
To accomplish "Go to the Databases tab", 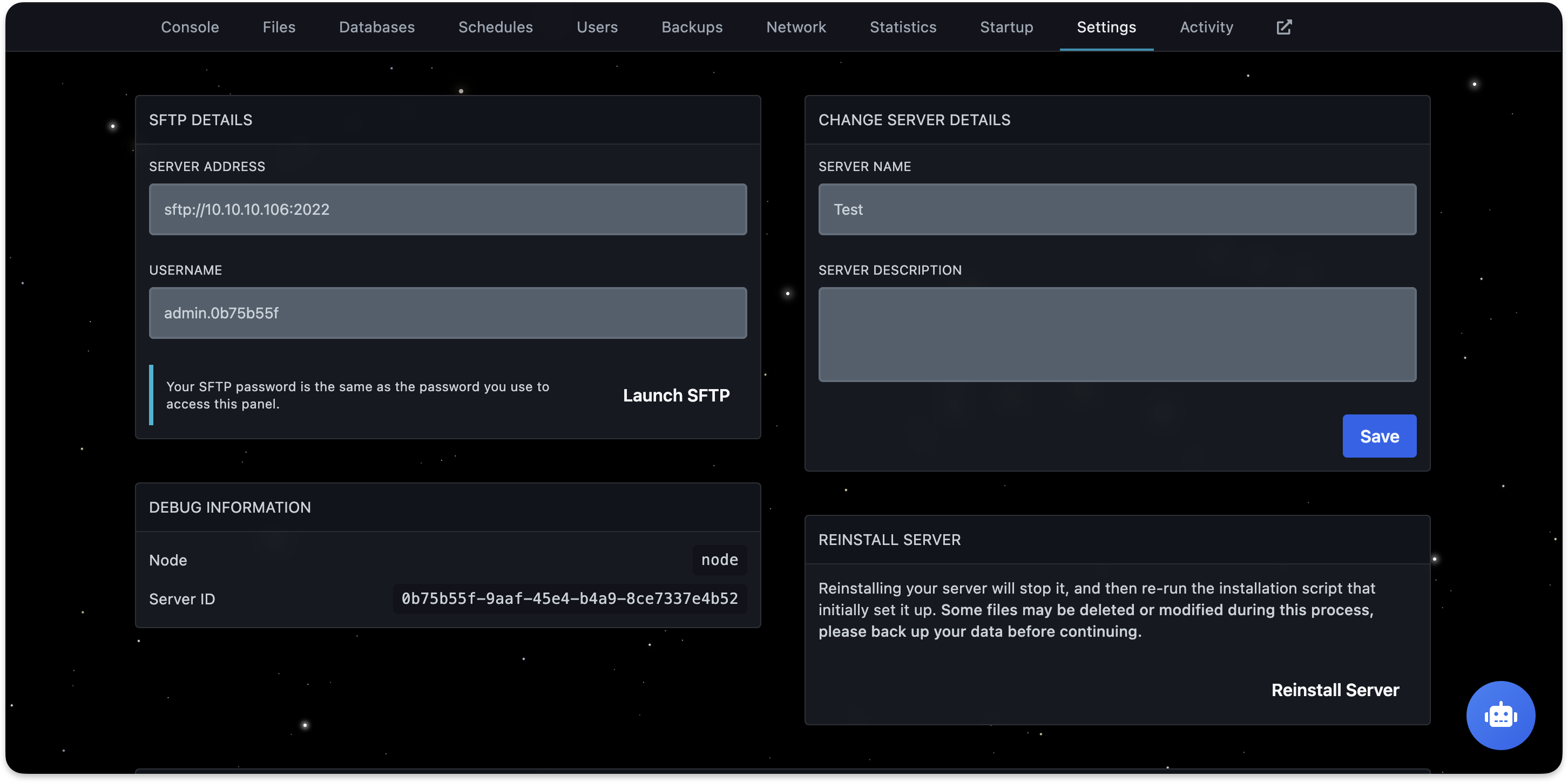I will click(377, 28).
